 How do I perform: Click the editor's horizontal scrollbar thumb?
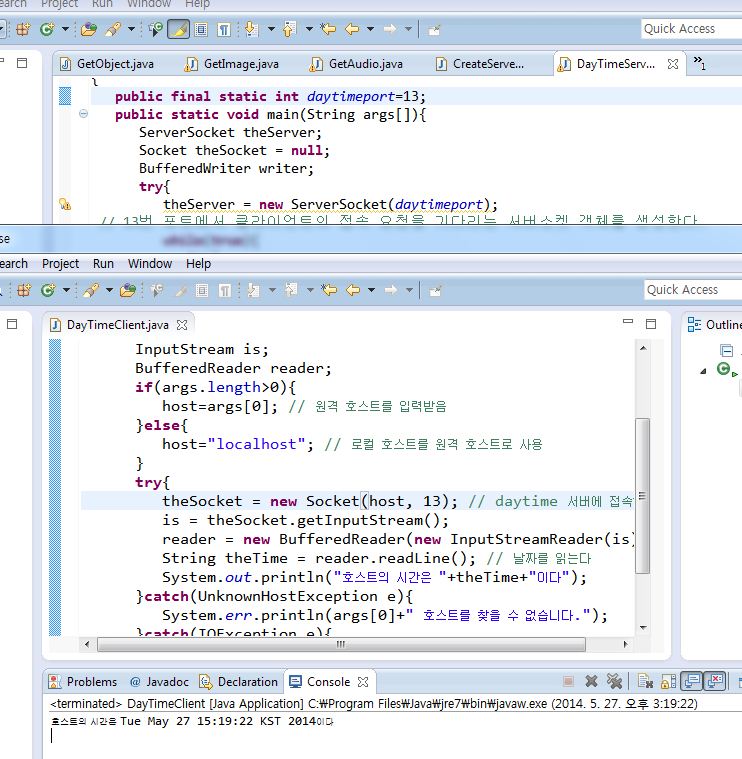coord(340,645)
